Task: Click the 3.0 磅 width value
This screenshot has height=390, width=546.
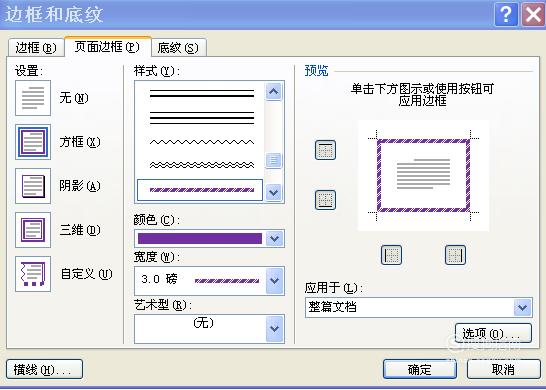Action: coord(159,279)
